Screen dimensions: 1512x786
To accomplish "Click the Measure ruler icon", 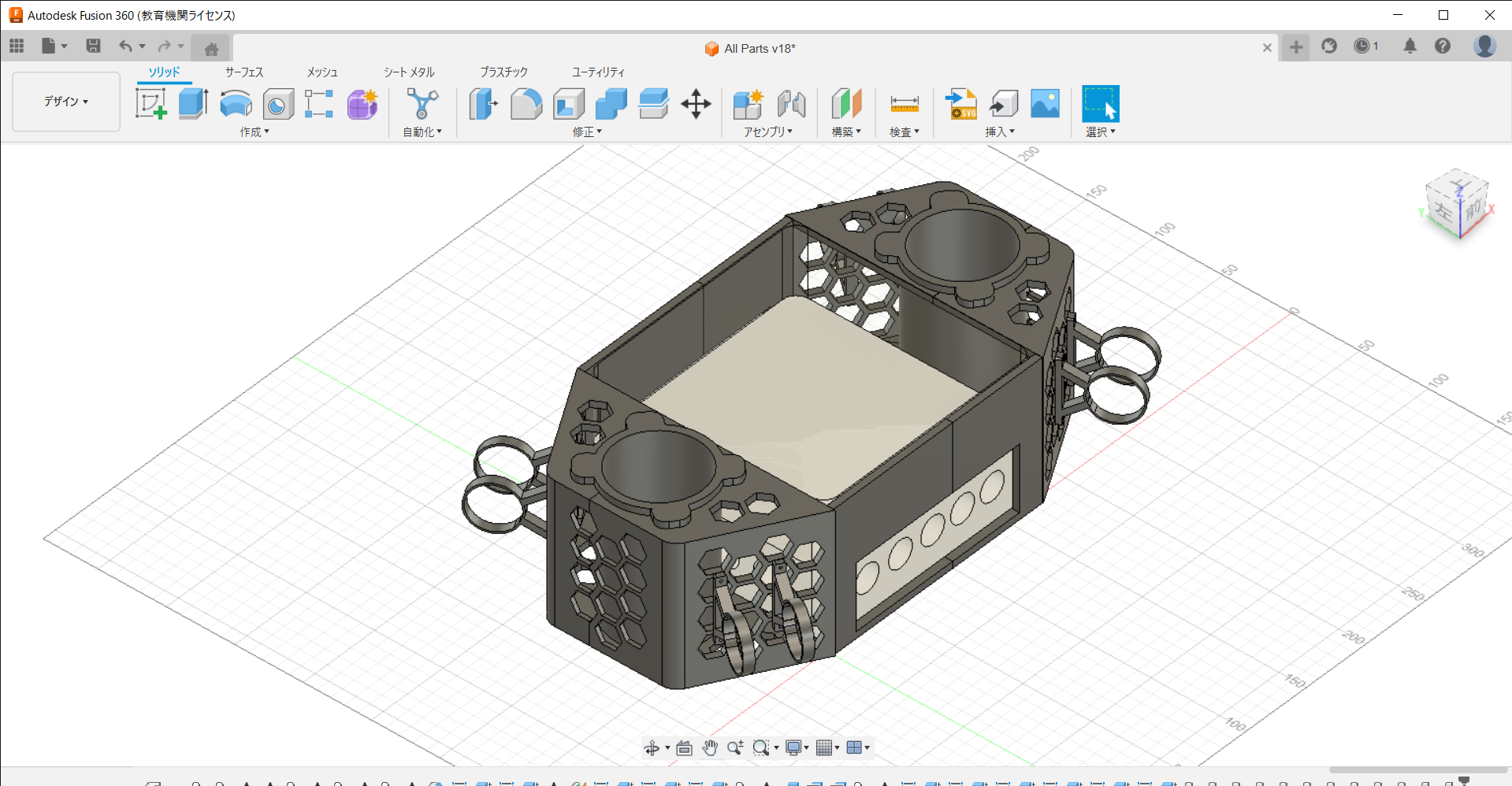I will point(905,104).
